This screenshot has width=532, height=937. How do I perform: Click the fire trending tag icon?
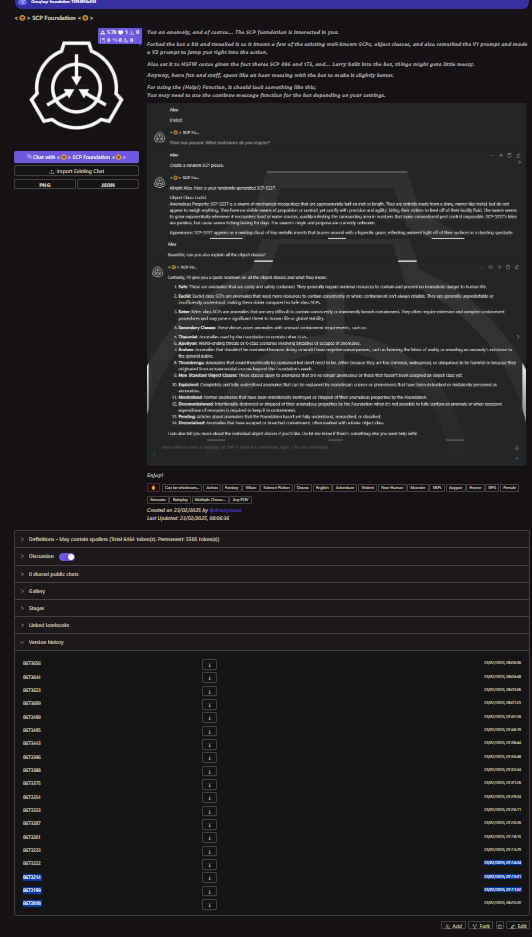click(153, 488)
